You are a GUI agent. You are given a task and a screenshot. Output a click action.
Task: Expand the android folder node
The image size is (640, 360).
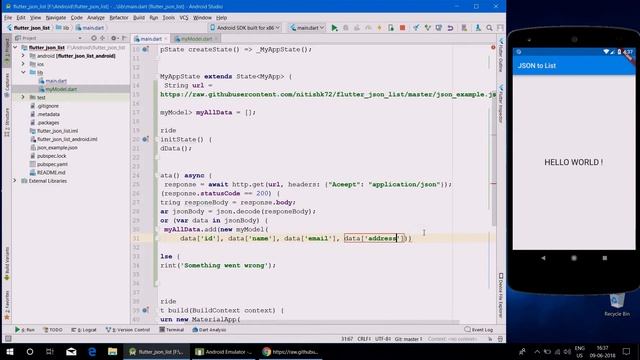23,56
